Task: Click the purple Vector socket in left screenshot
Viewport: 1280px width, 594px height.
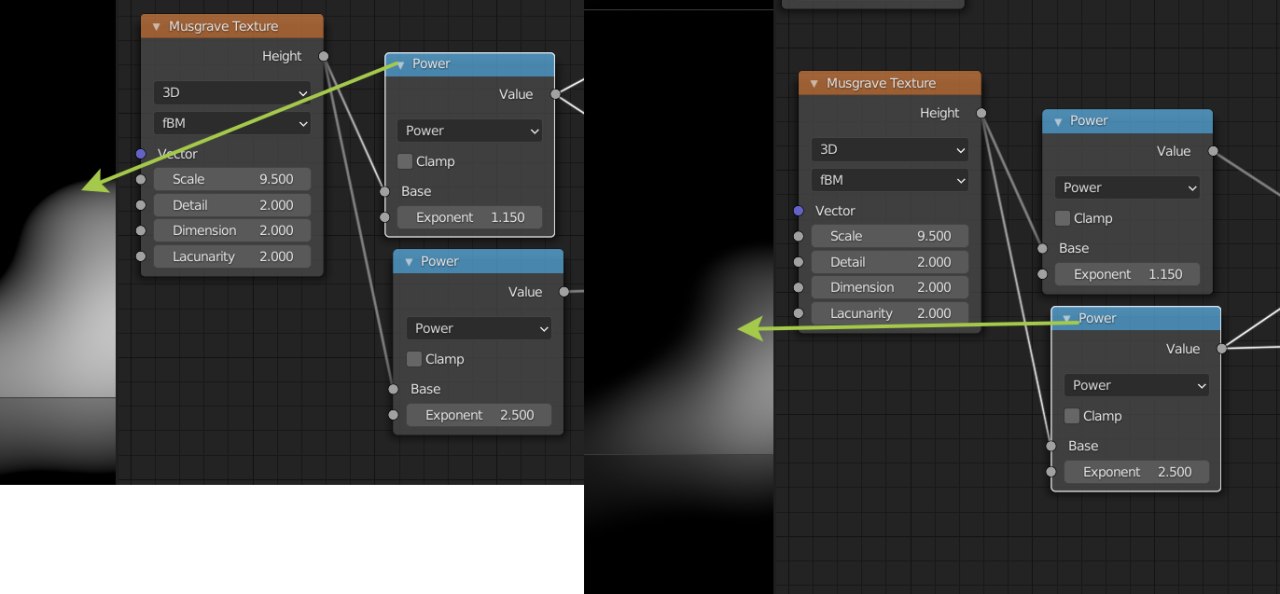Action: [x=141, y=153]
